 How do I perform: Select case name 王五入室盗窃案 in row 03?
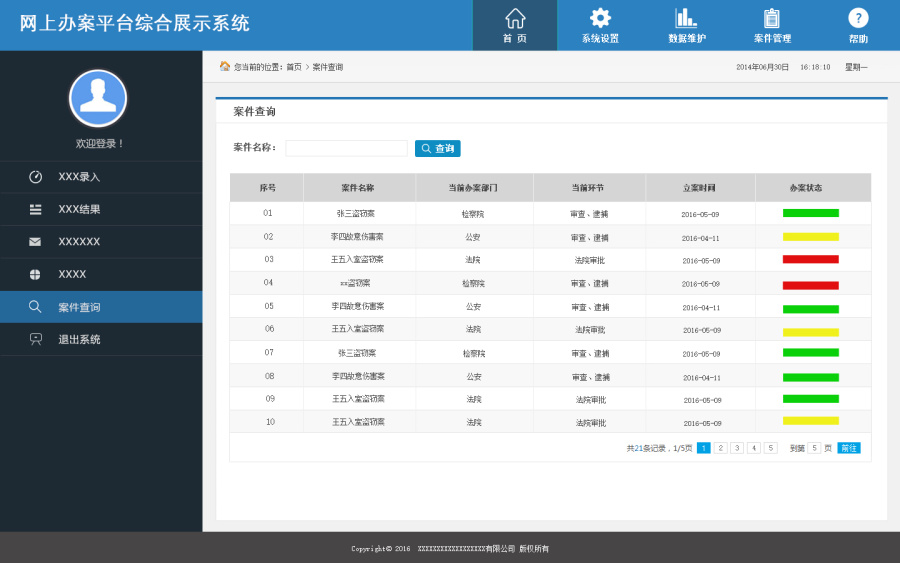[357, 259]
